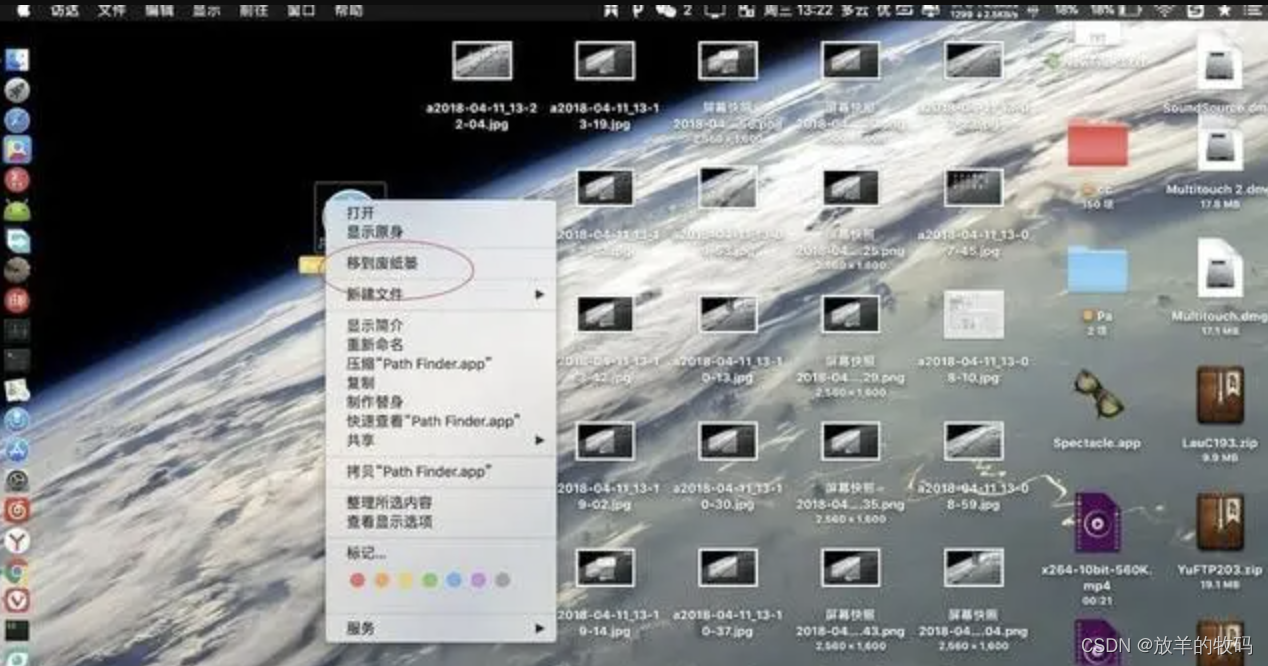Click the green Android icon in Dock

[x=17, y=211]
